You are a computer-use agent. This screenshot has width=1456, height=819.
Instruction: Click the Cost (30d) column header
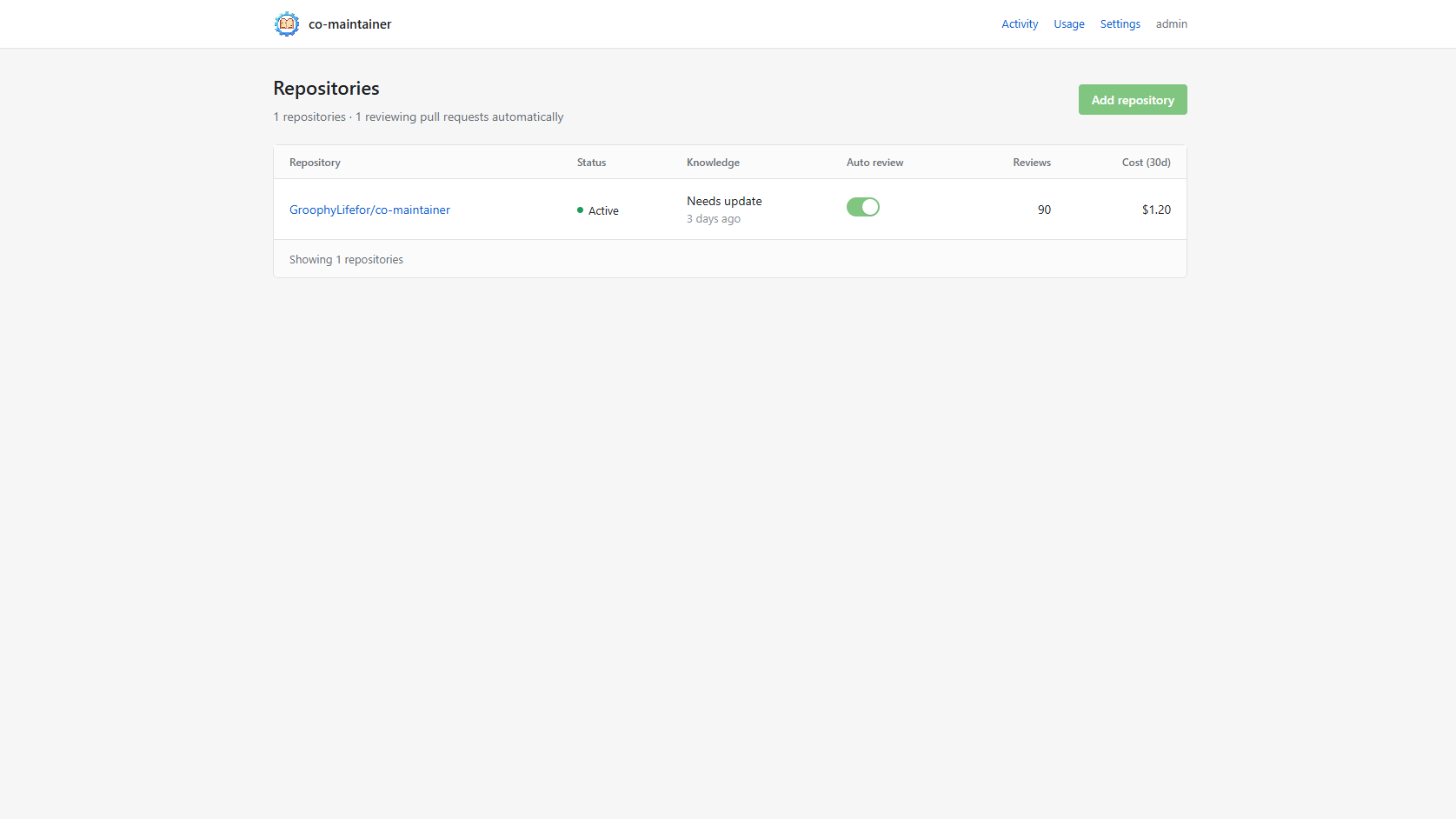1146,163
